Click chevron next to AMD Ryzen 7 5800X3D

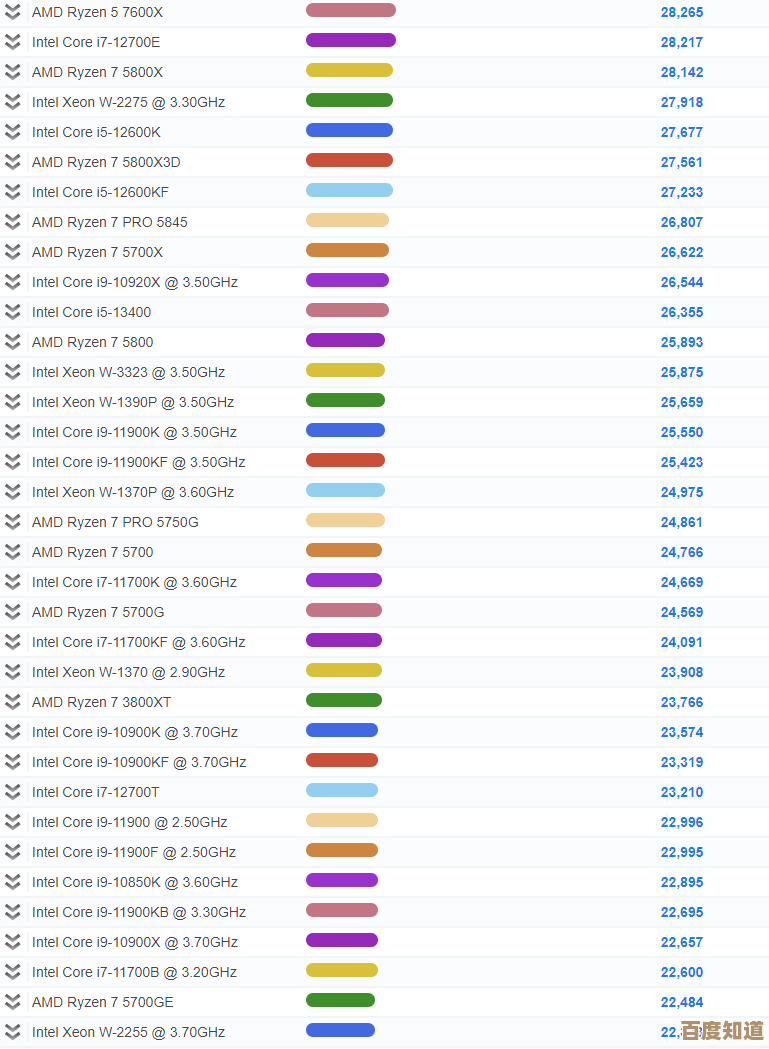pos(12,162)
